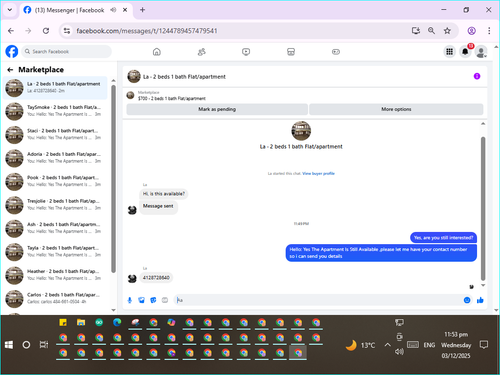Send a thumbs-up like
The image size is (500, 375).
pos(480,300)
